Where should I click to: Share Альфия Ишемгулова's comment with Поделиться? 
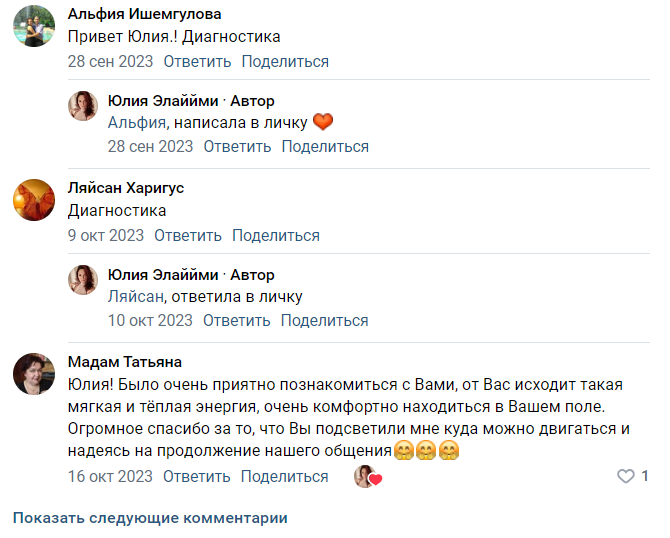(x=285, y=62)
